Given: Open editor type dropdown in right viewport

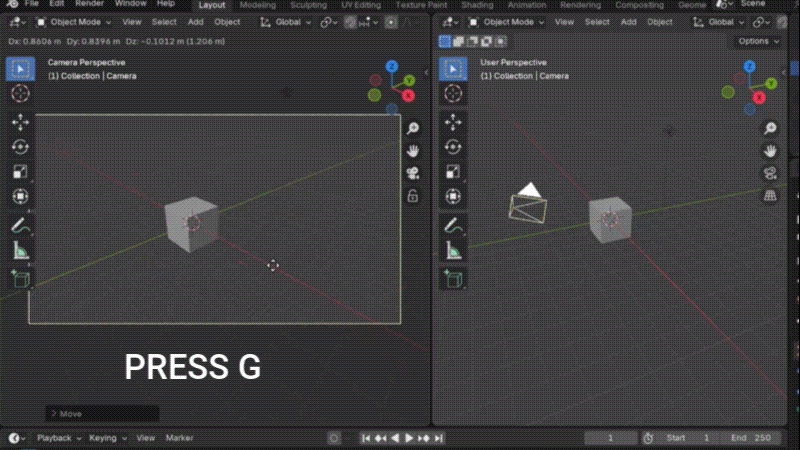Looking at the screenshot, I should coord(449,22).
